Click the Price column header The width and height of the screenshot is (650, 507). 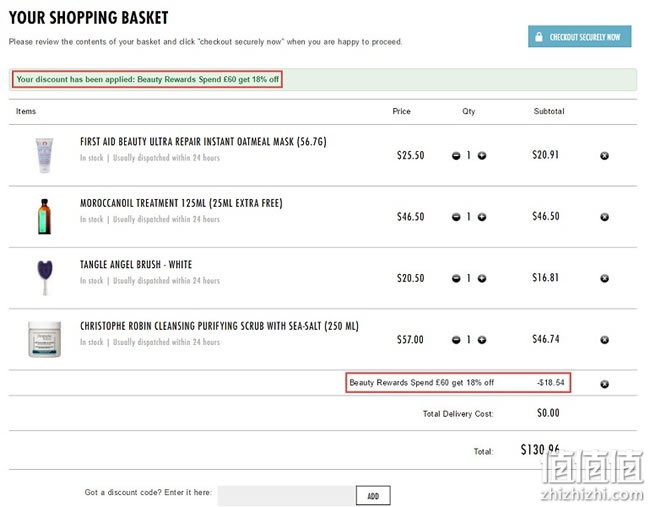point(401,111)
